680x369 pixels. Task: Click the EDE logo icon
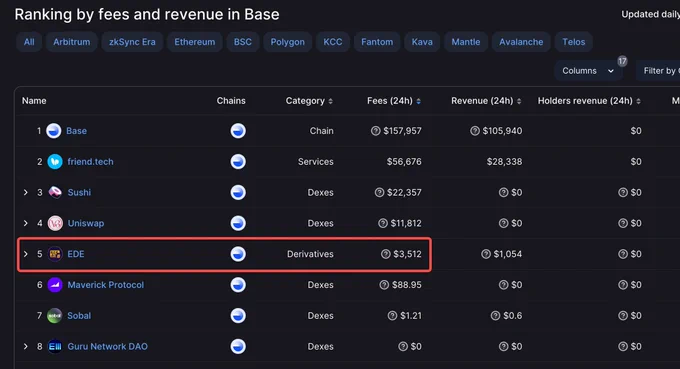(x=55, y=254)
